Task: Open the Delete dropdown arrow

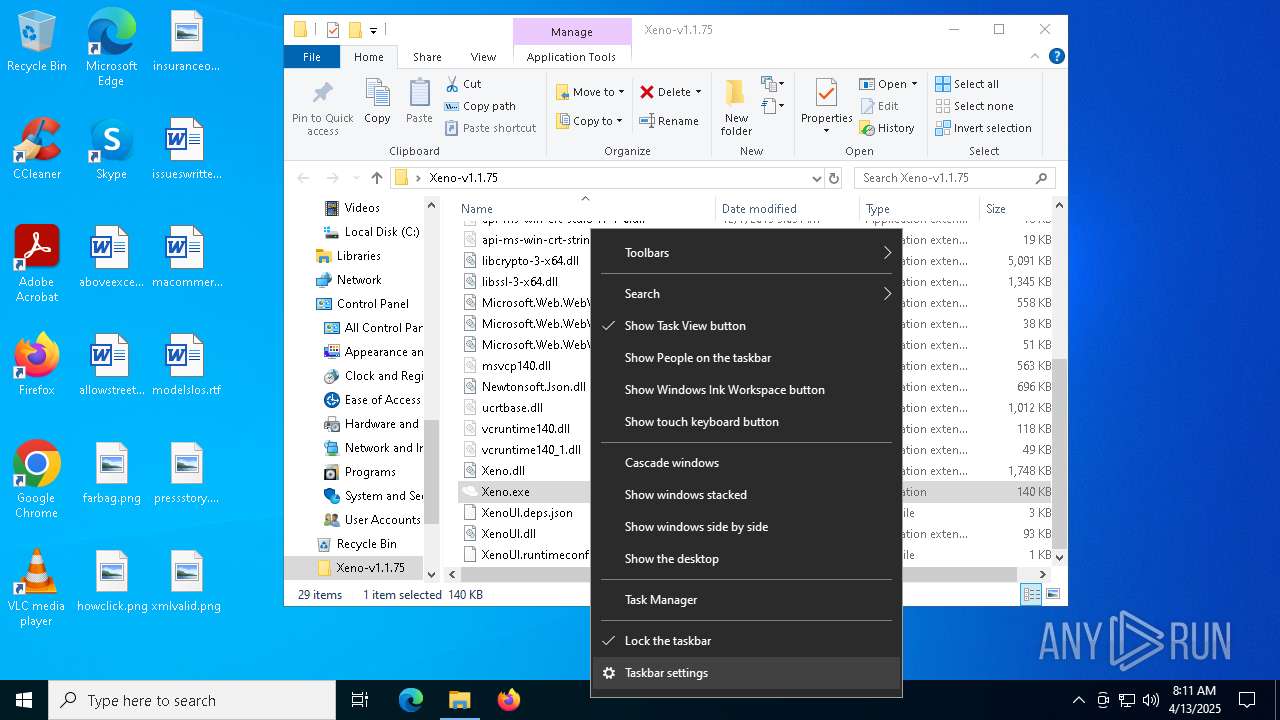Action: [698, 92]
